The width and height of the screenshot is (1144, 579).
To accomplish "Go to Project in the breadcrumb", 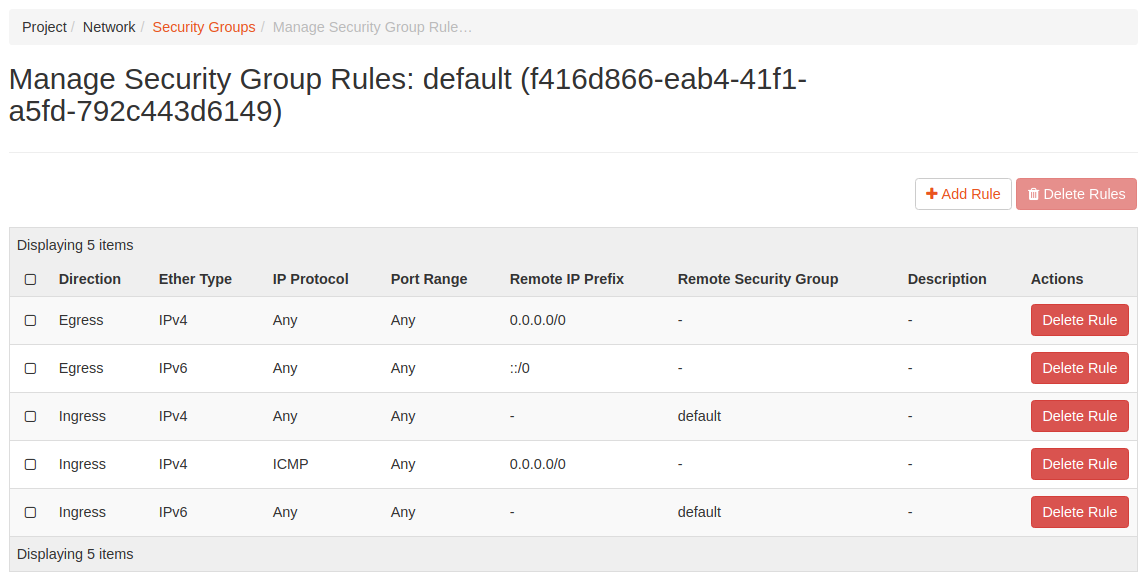I will pos(44,27).
